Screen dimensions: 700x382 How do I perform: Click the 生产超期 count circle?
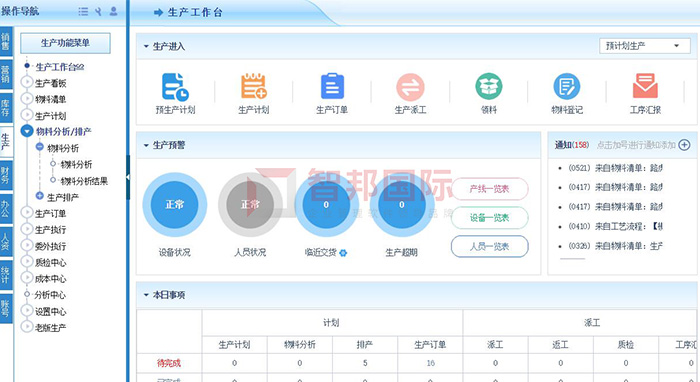(401, 204)
